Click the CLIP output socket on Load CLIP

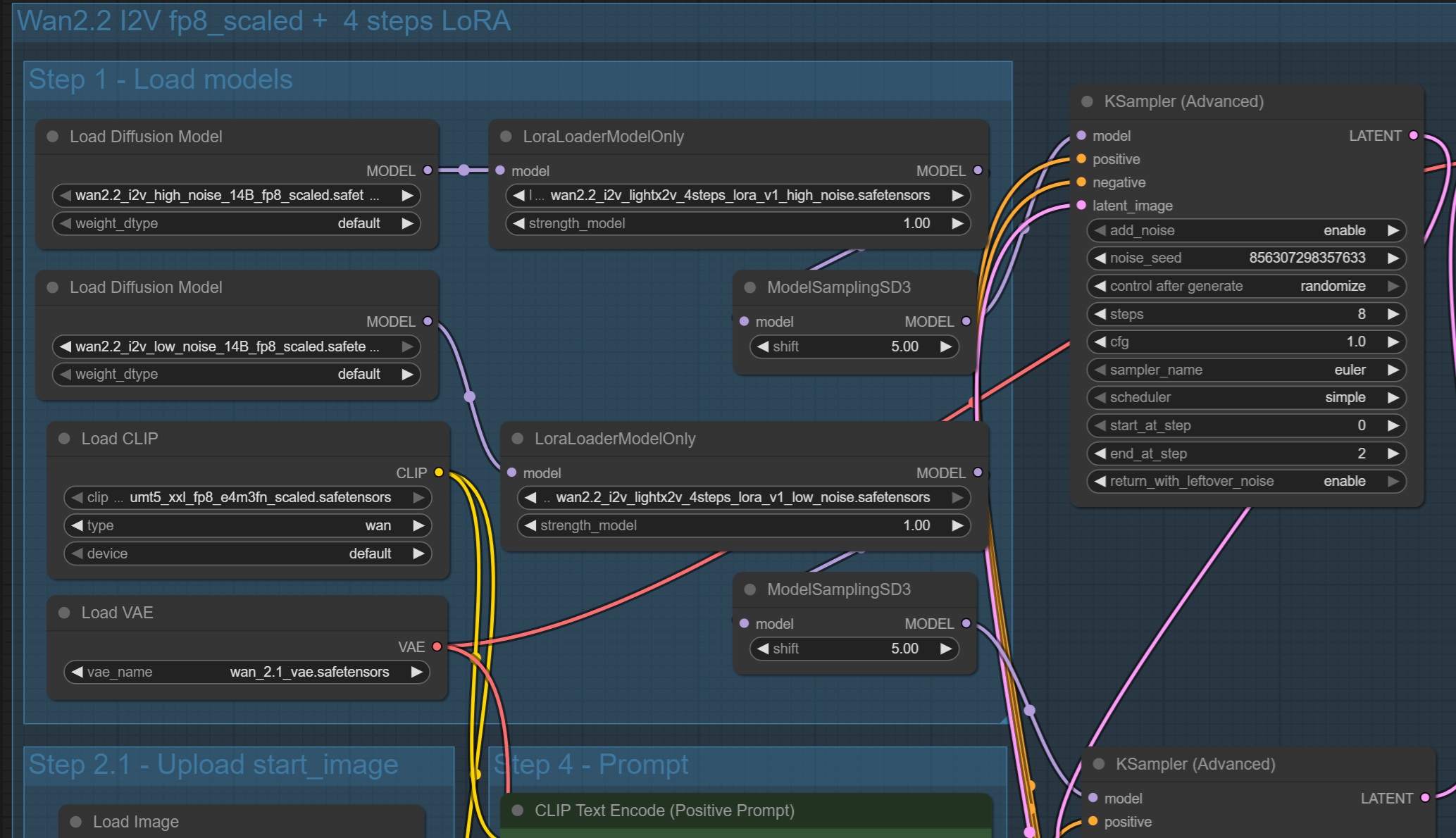439,473
